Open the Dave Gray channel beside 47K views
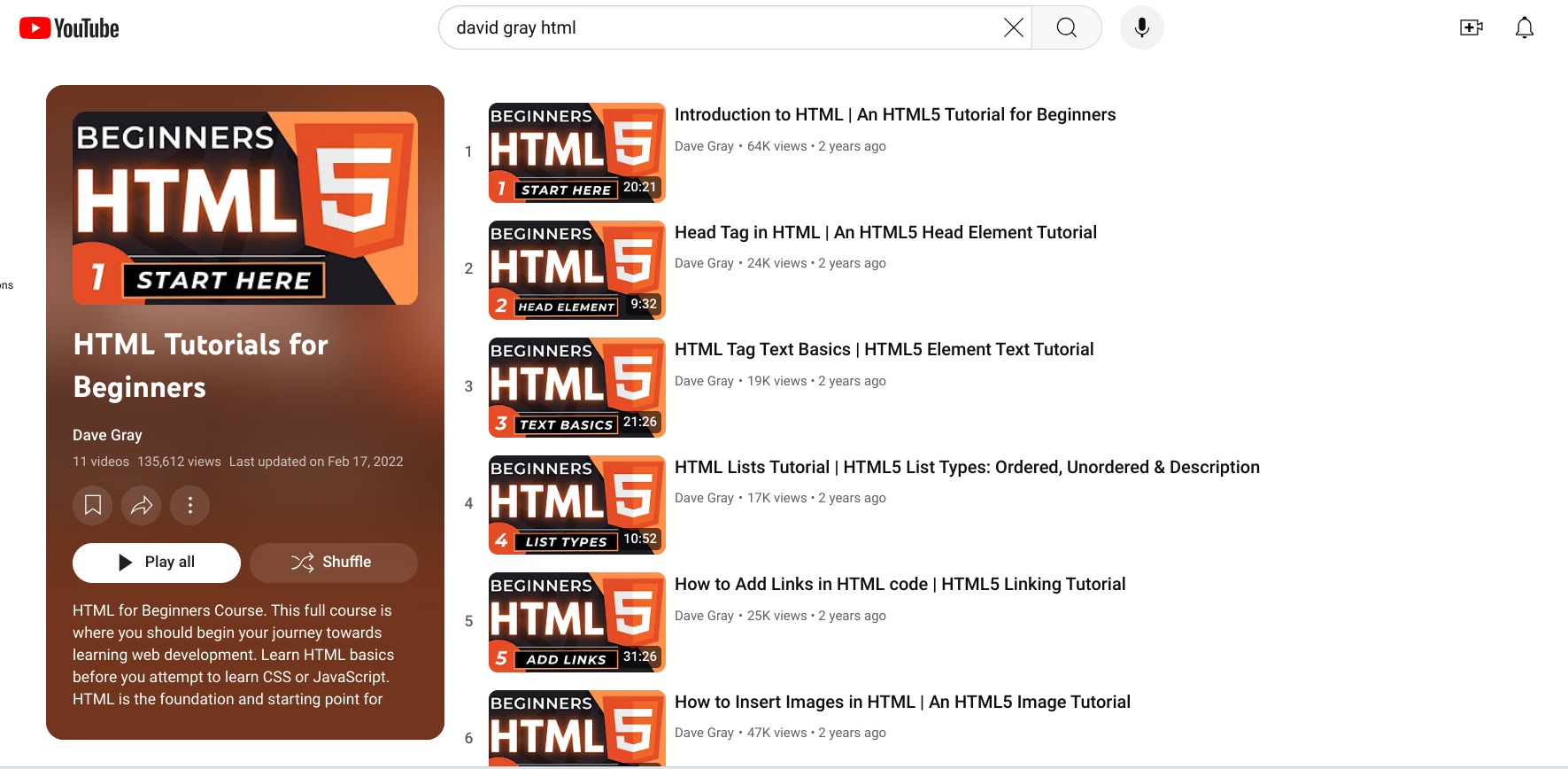 pos(704,733)
